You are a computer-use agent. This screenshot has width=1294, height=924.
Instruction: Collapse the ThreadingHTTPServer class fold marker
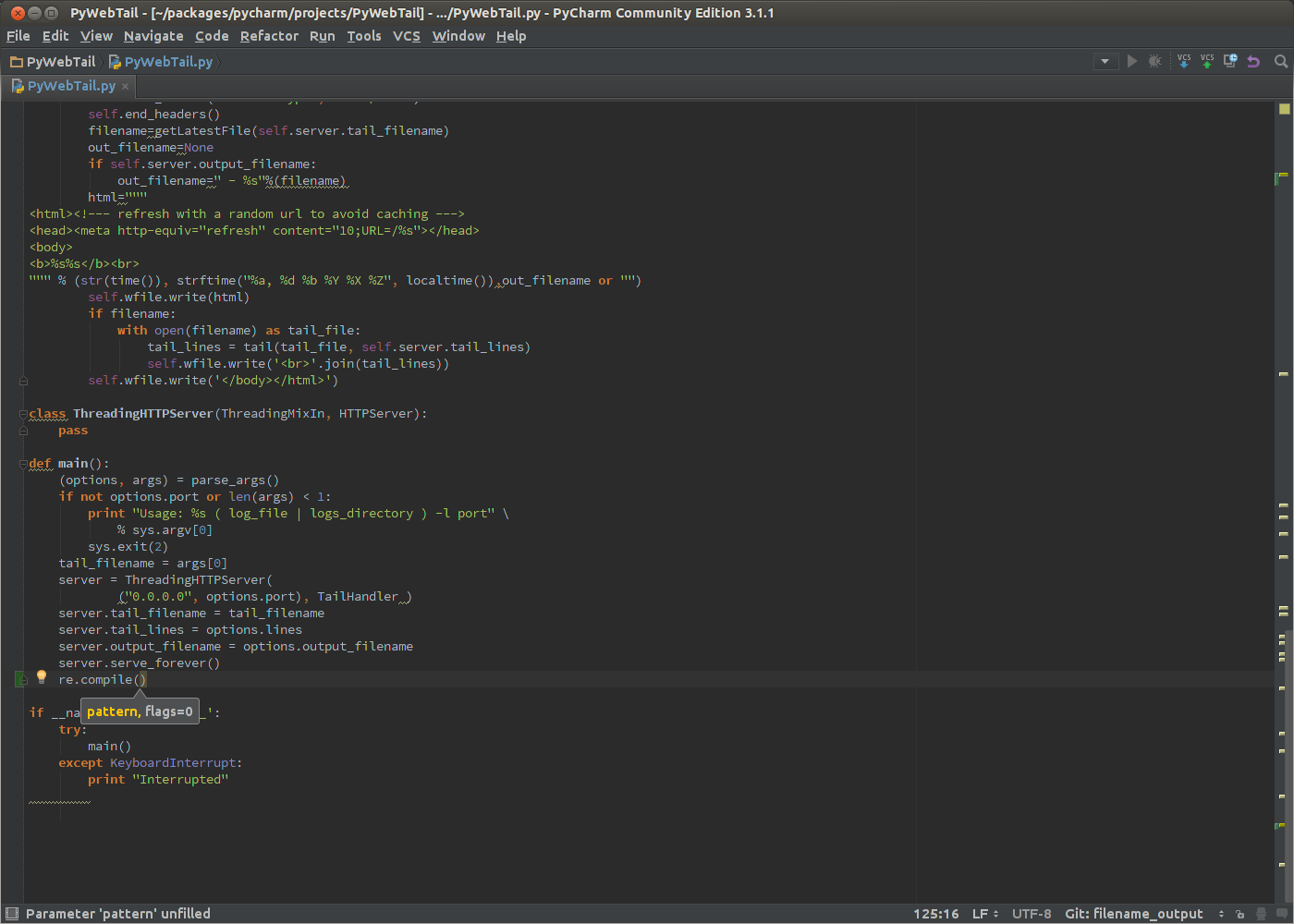click(x=23, y=414)
